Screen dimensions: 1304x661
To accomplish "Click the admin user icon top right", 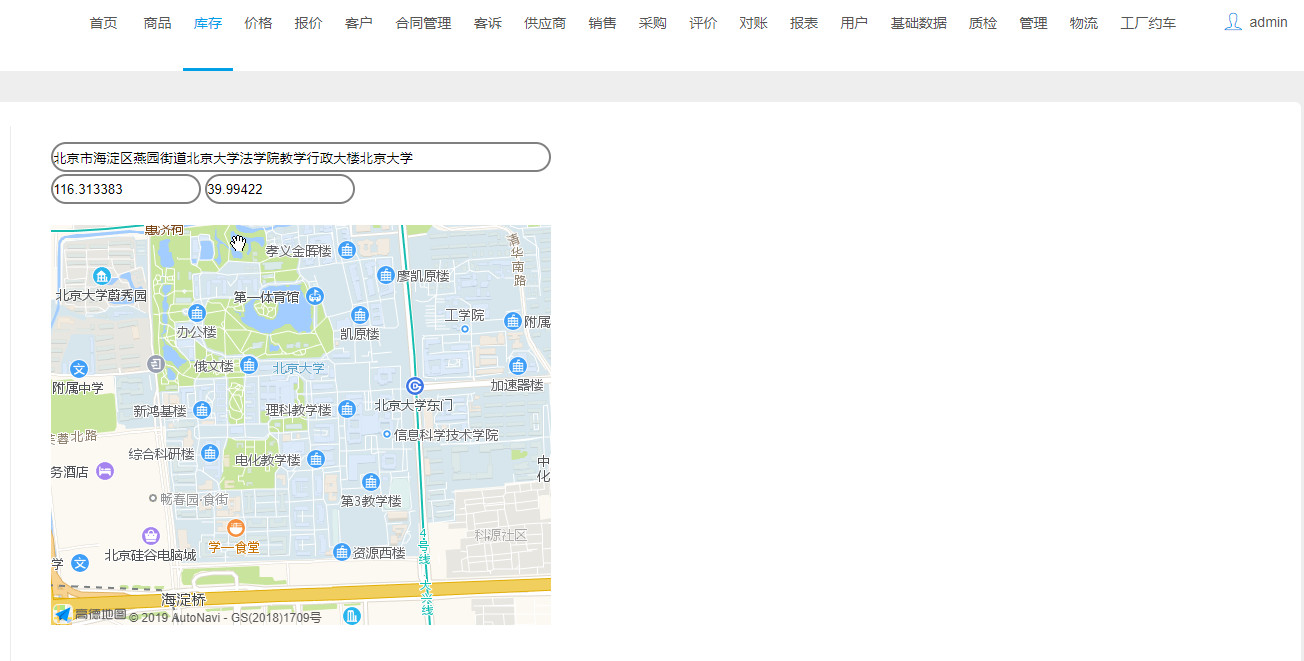I will click(1234, 22).
